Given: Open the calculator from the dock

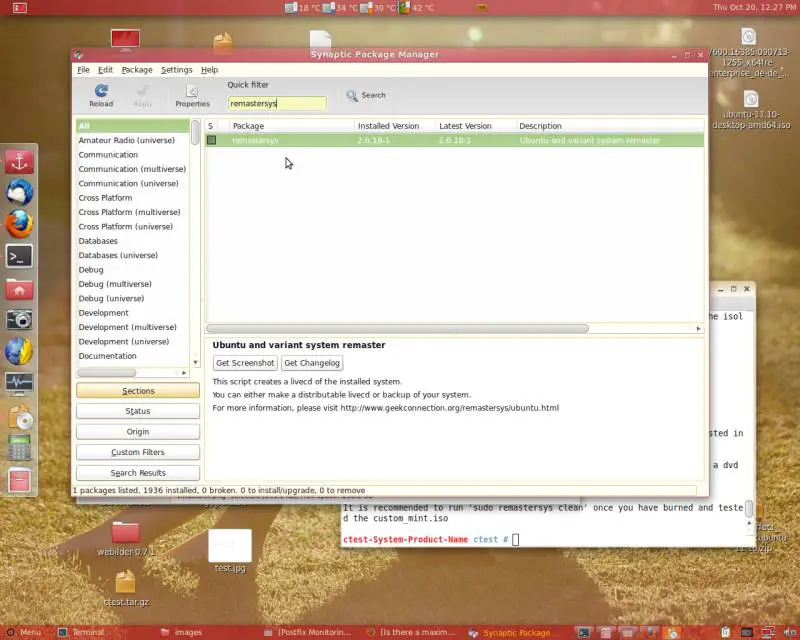Looking at the screenshot, I should (x=19, y=448).
